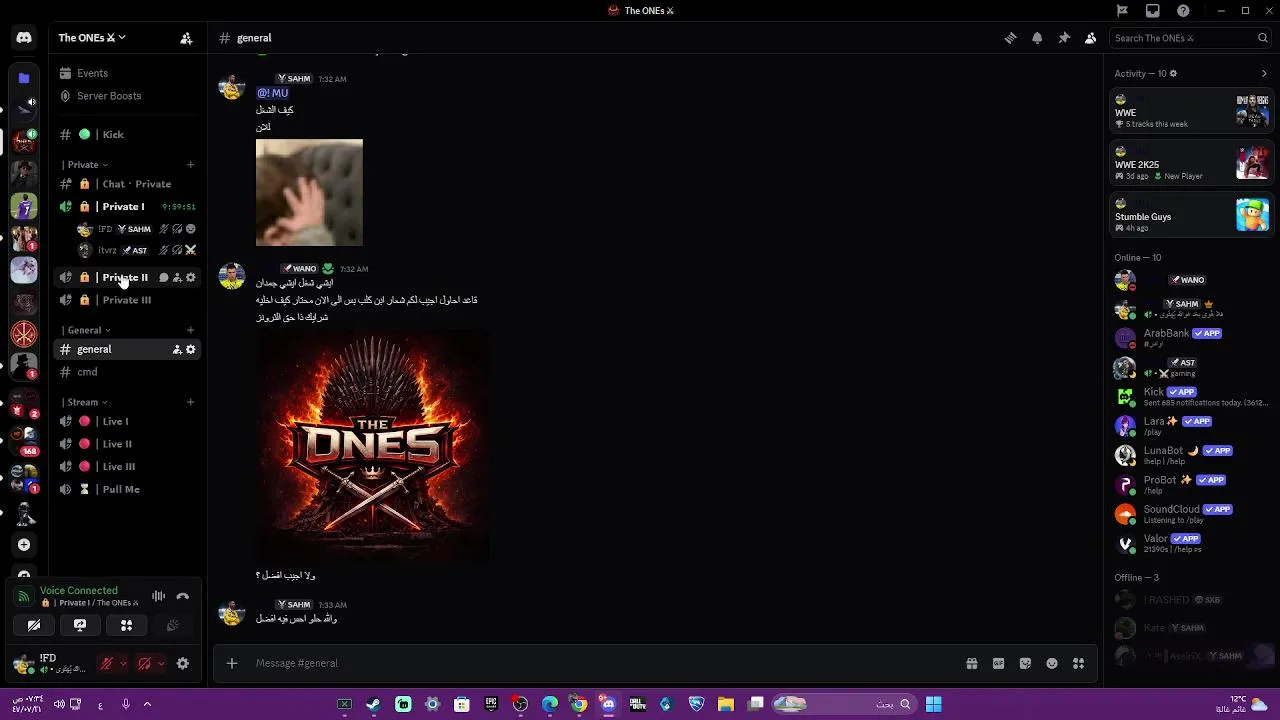Start an Activity from voice panel
Image resolution: width=1280 pixels, height=720 pixels.
126,625
